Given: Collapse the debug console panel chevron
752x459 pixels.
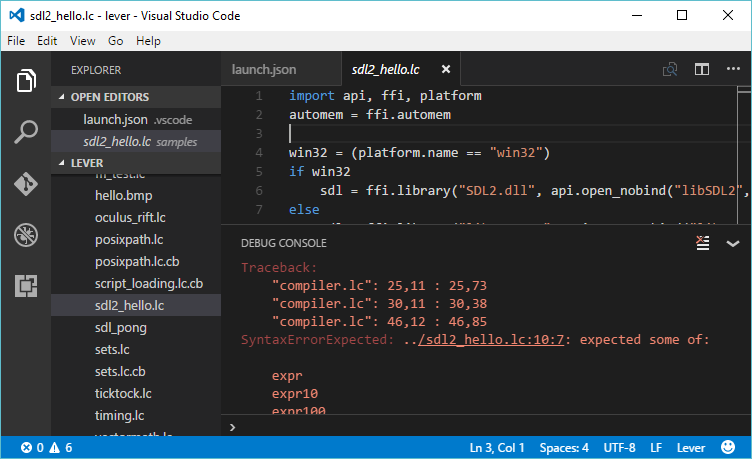Looking at the screenshot, I should 732,243.
